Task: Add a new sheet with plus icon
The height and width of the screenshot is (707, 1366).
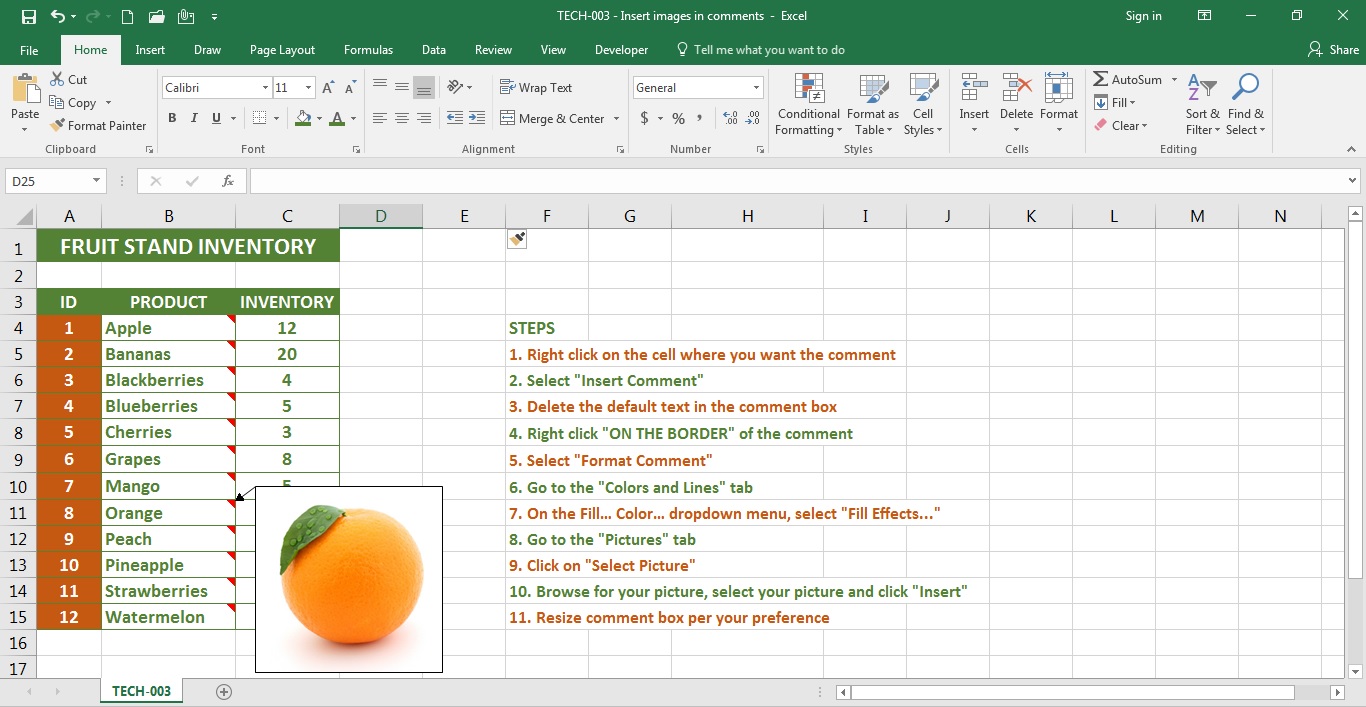Action: click(x=224, y=692)
